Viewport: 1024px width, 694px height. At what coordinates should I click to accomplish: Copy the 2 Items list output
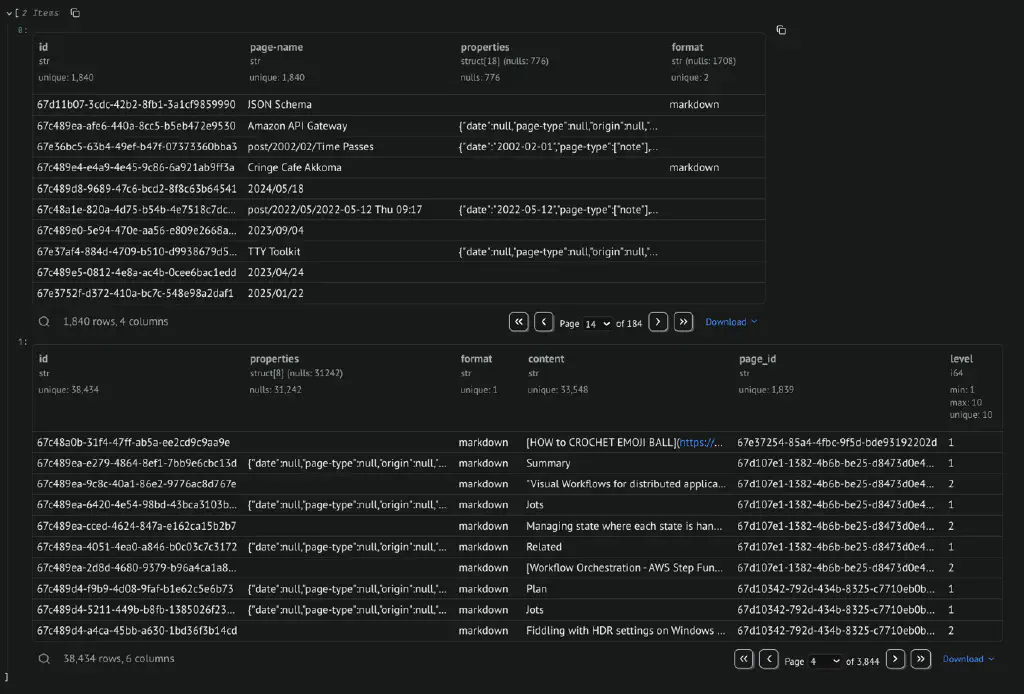75,13
